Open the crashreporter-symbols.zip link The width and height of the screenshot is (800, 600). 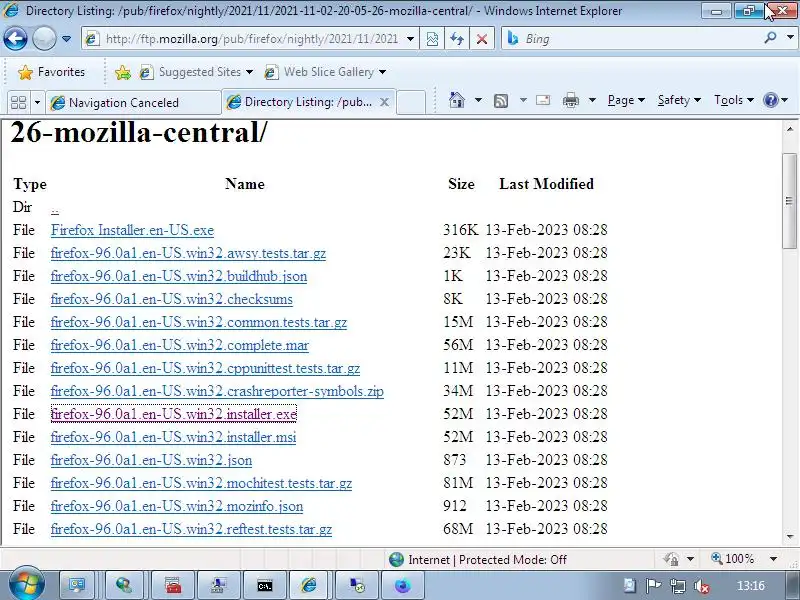[x=217, y=391]
